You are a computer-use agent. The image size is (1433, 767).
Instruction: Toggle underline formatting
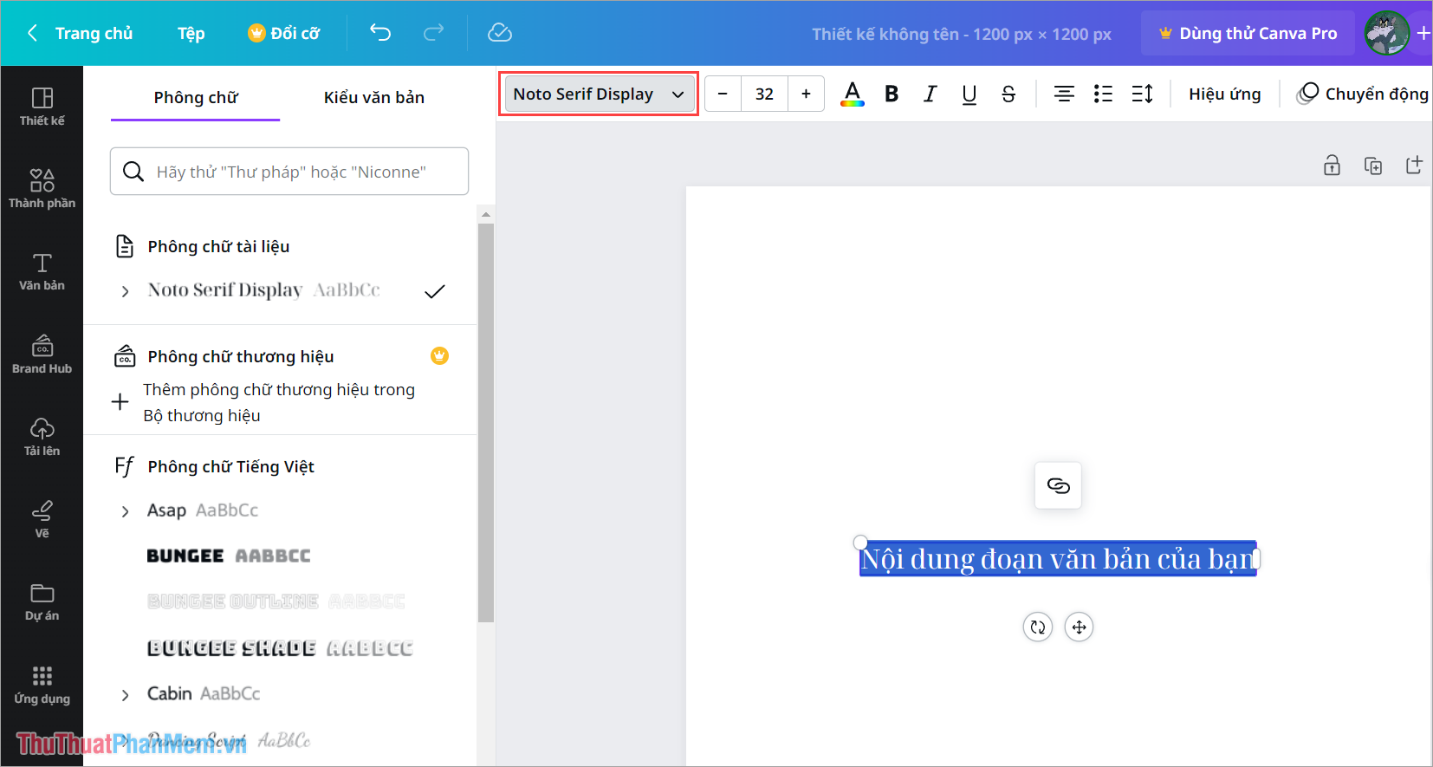[x=969, y=94]
